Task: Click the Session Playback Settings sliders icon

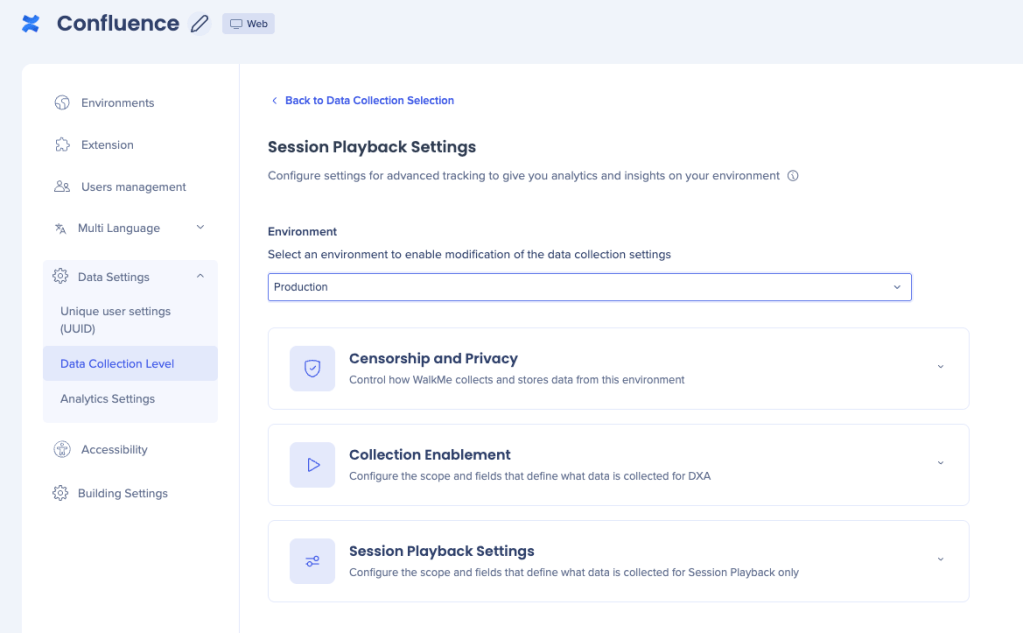Action: coord(312,561)
